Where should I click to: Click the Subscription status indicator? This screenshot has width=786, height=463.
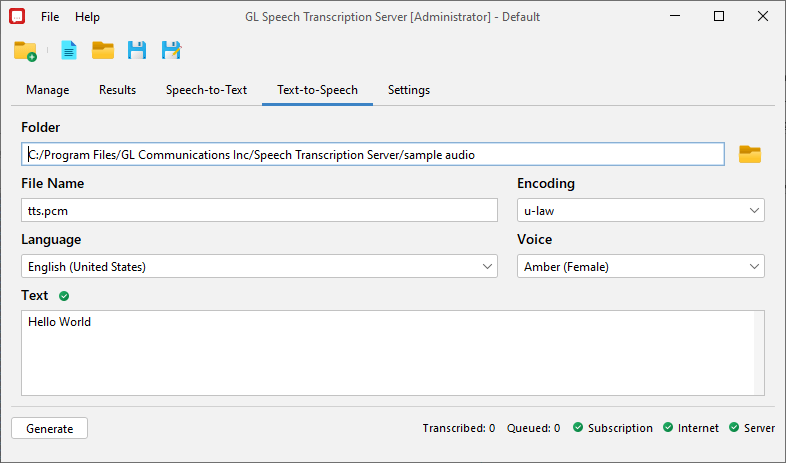613,428
